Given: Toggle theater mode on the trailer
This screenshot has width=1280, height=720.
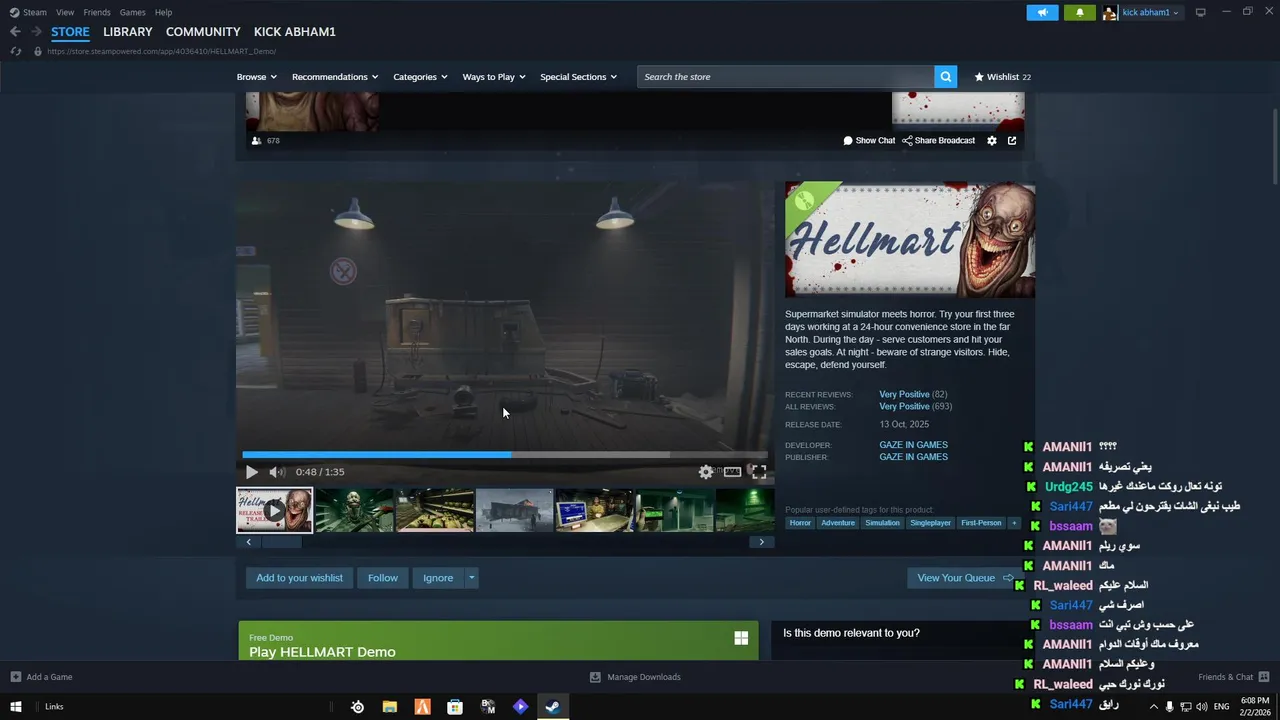Looking at the screenshot, I should coord(733,472).
